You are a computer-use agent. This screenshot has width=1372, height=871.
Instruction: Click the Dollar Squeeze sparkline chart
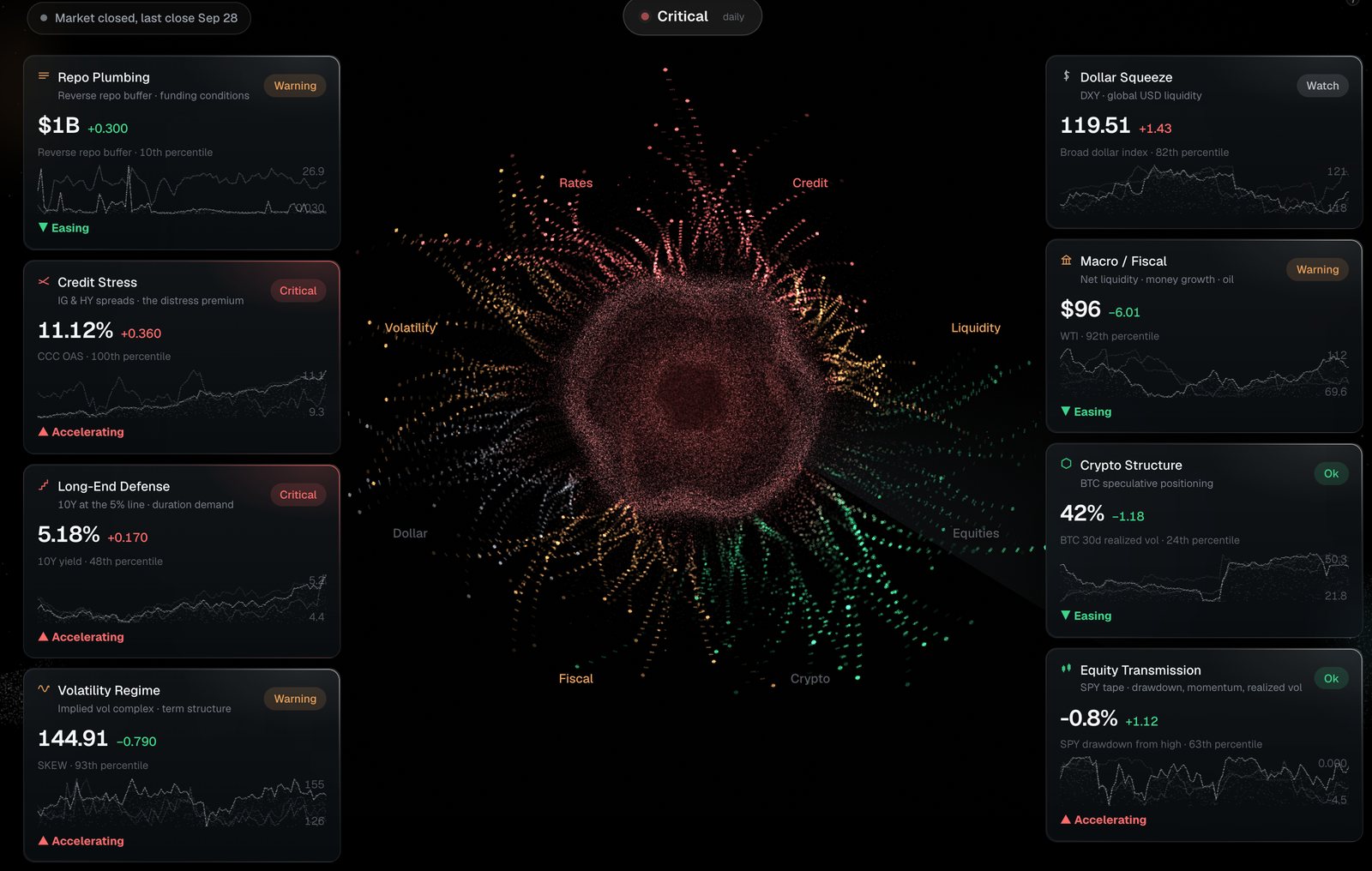[x=1204, y=189]
